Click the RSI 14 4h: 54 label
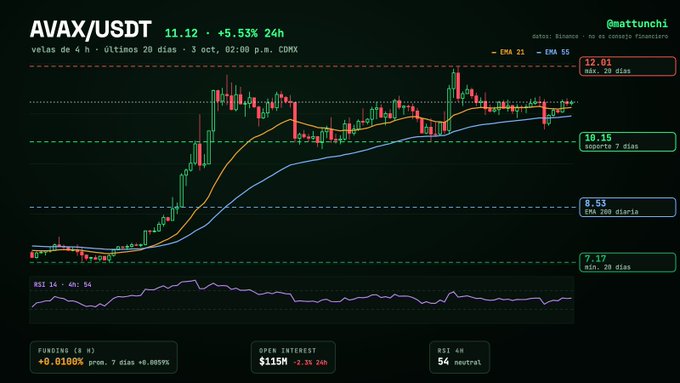 (x=62, y=285)
